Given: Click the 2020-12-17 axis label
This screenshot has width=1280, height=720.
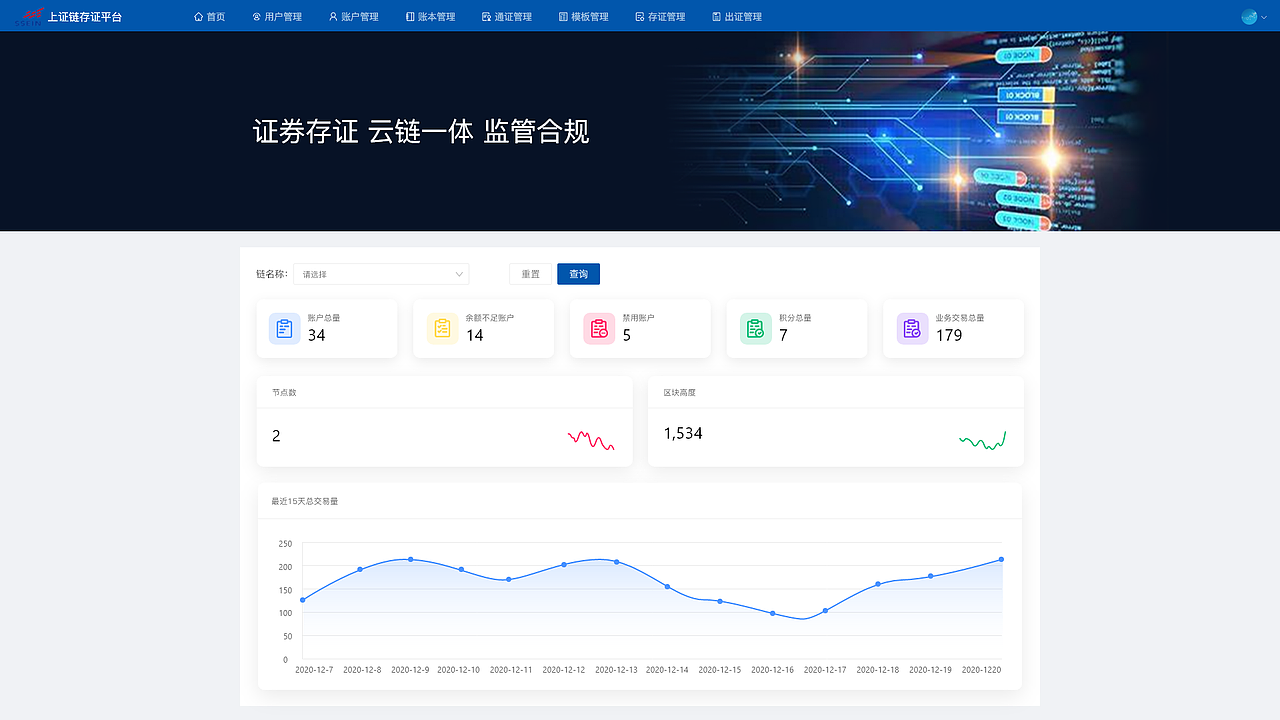Looking at the screenshot, I should point(825,670).
